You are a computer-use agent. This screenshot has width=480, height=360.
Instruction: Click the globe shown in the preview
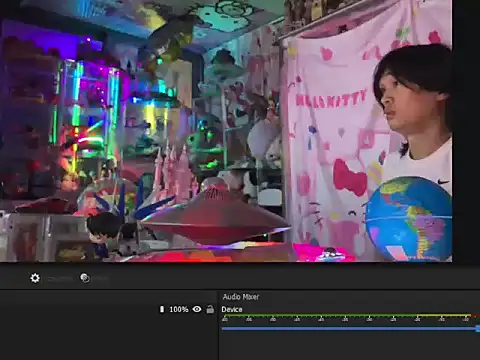coord(409,219)
